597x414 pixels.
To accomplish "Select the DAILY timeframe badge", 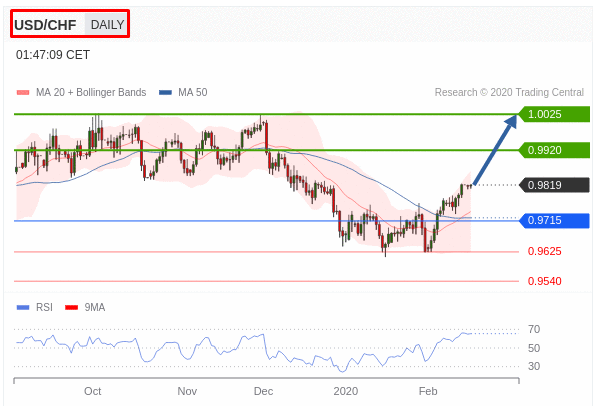I will (x=107, y=25).
